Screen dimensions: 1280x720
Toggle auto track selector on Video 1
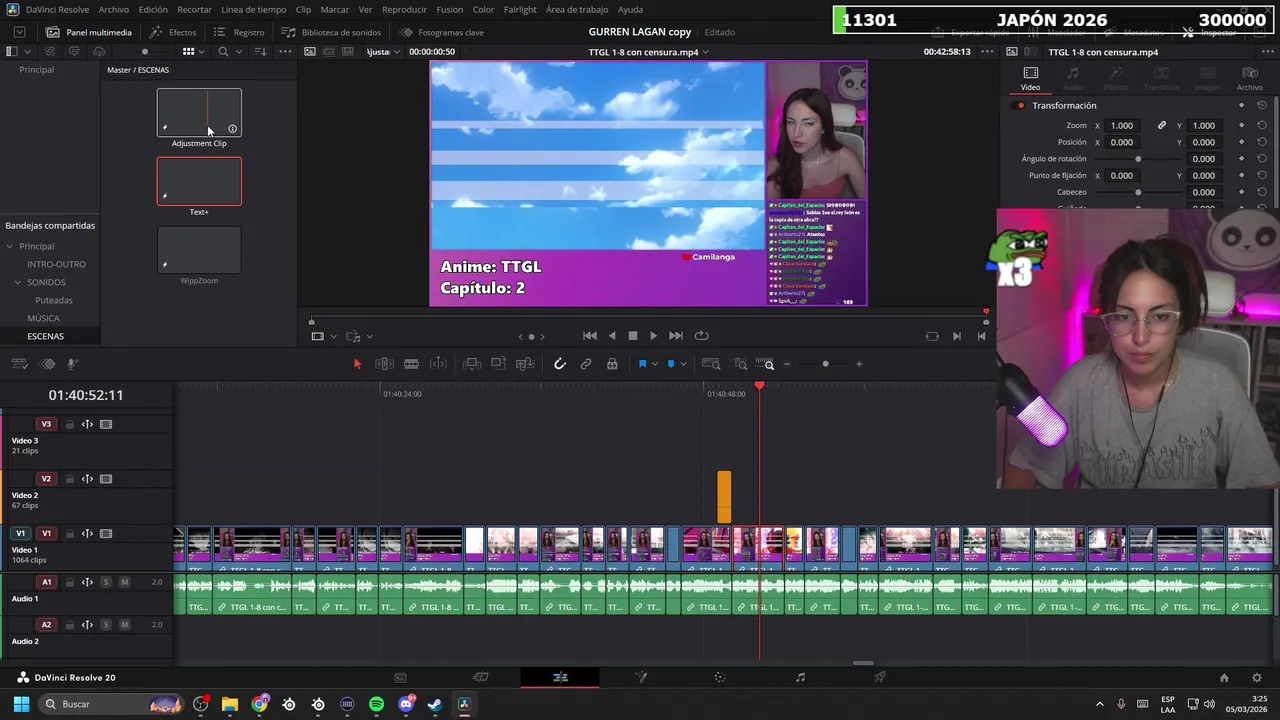[87, 534]
